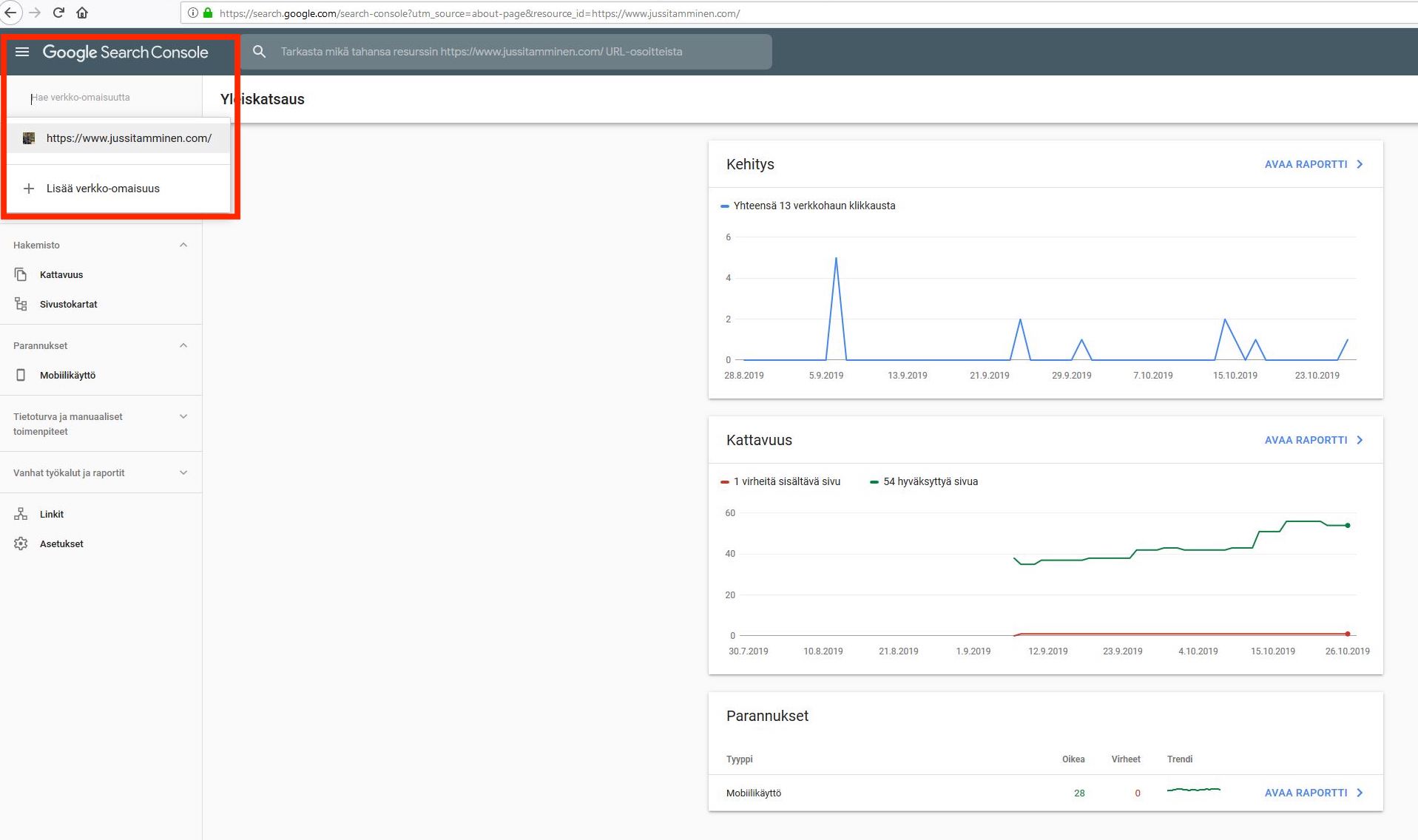Image resolution: width=1418 pixels, height=840 pixels.
Task: Click the URL inspection search box
Action: 518,52
